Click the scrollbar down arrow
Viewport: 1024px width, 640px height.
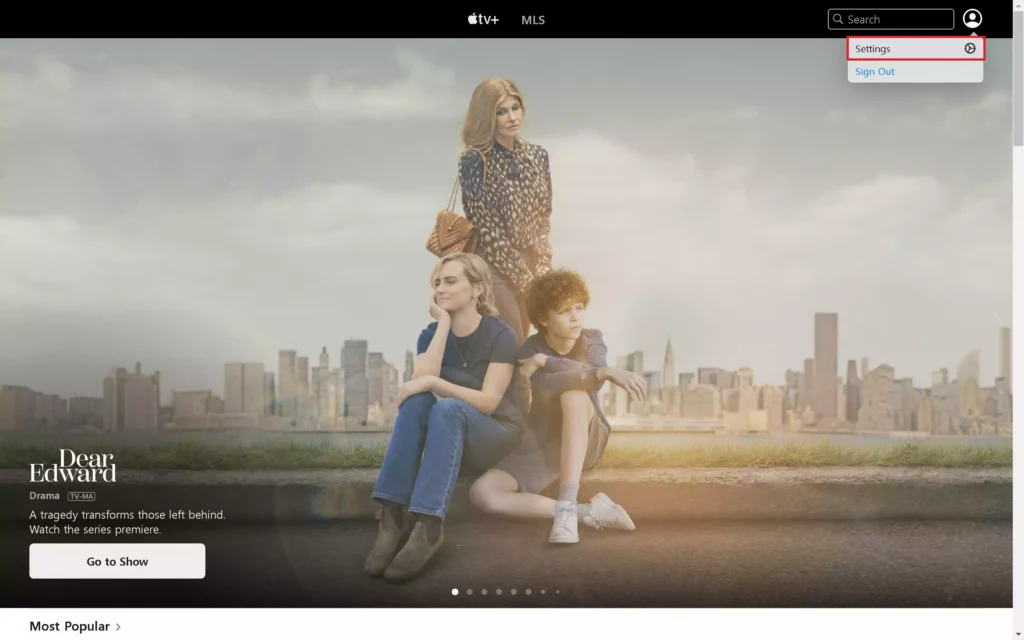tap(1018, 635)
